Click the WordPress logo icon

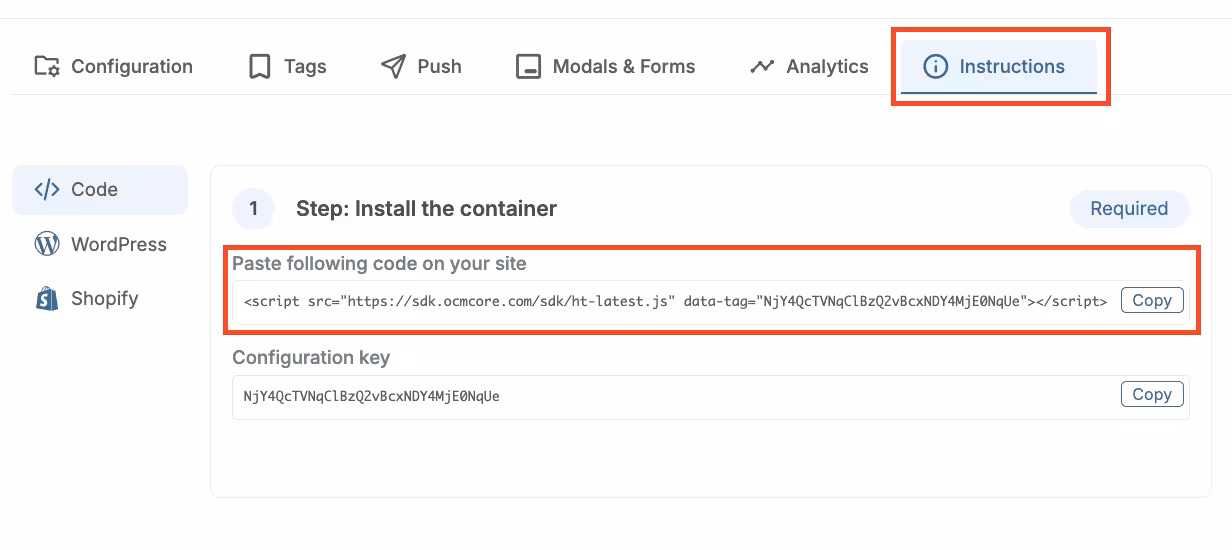tap(47, 244)
